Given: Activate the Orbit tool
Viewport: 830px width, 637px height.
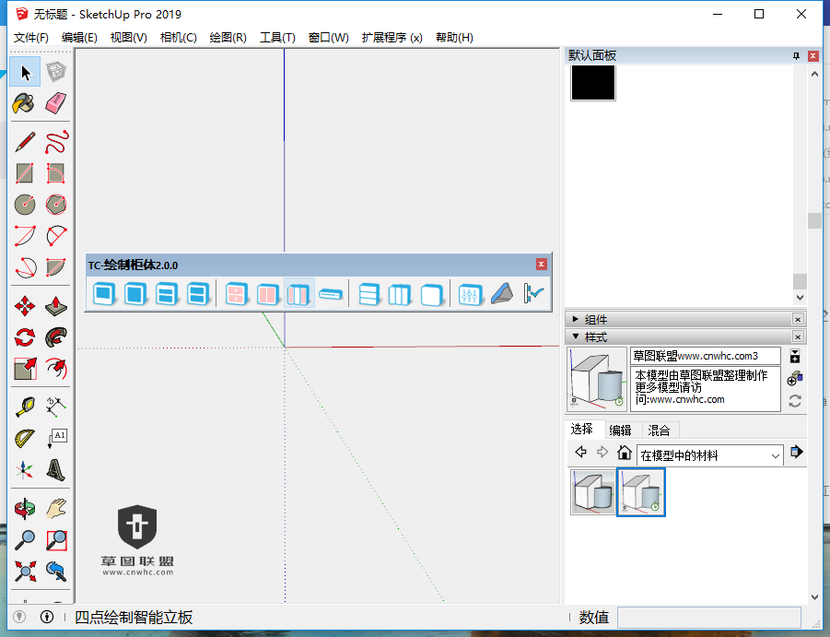Looking at the screenshot, I should (25, 509).
